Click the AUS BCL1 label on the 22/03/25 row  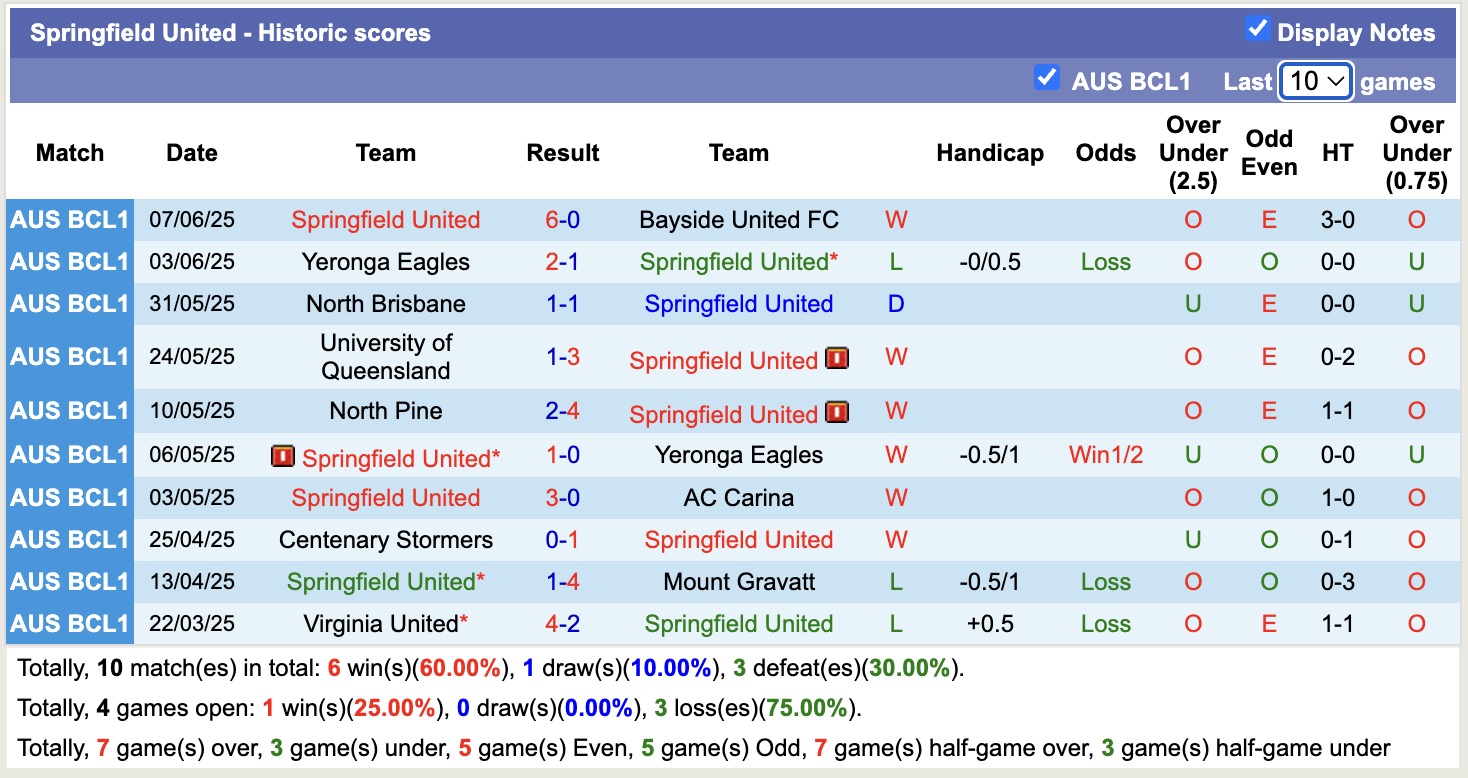pos(69,622)
